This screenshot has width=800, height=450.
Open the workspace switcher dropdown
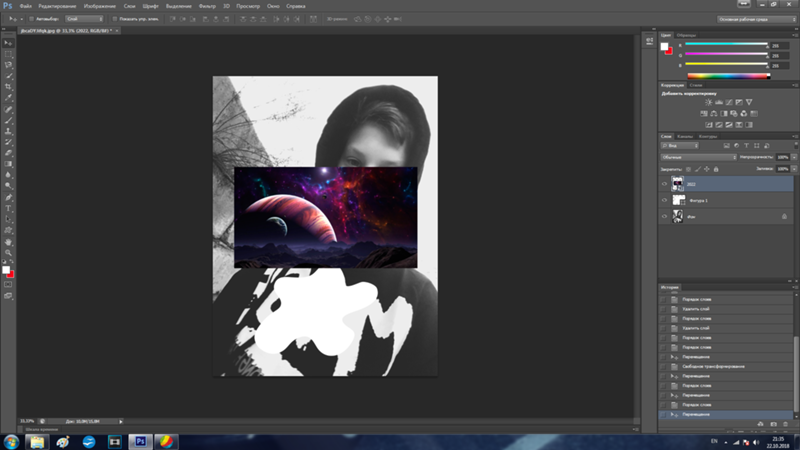click(757, 19)
